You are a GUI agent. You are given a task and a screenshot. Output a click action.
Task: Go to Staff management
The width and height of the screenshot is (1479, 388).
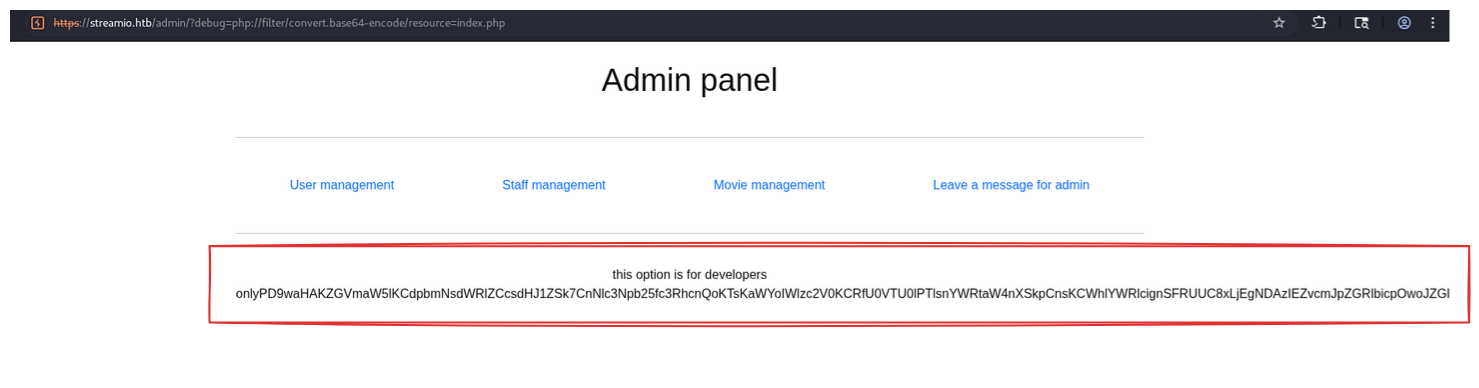pos(554,185)
